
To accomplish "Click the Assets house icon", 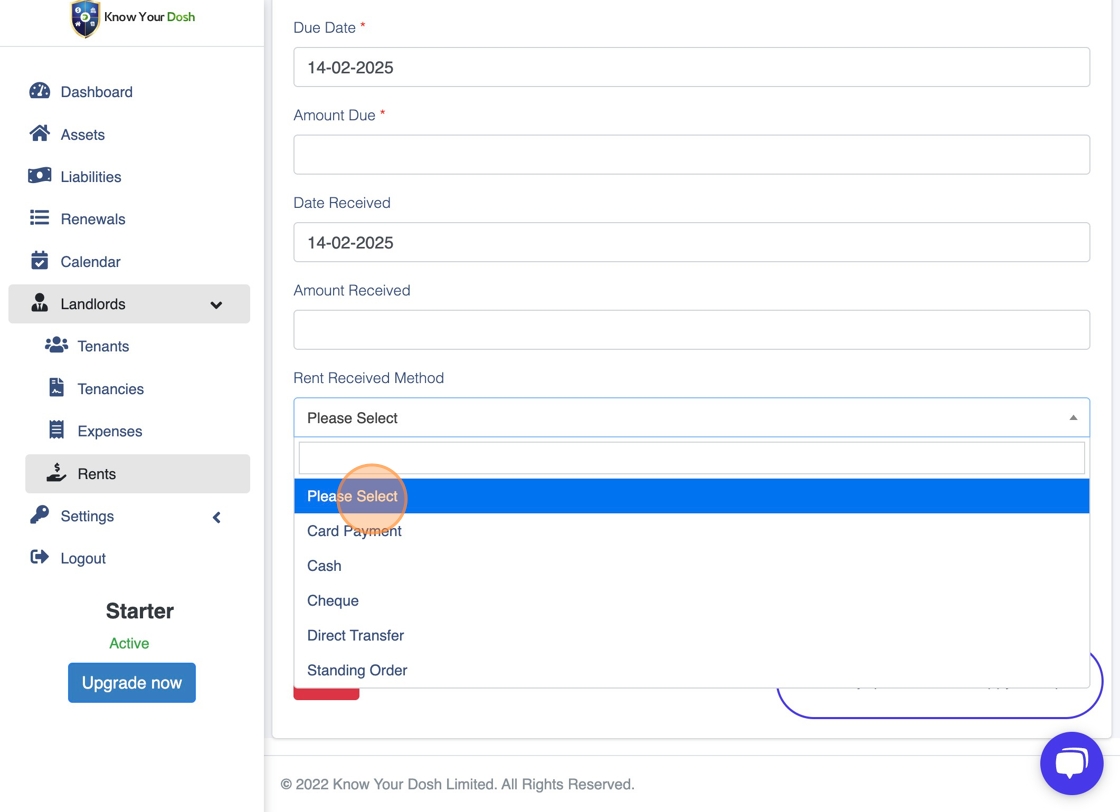I will pyautogui.click(x=40, y=133).
